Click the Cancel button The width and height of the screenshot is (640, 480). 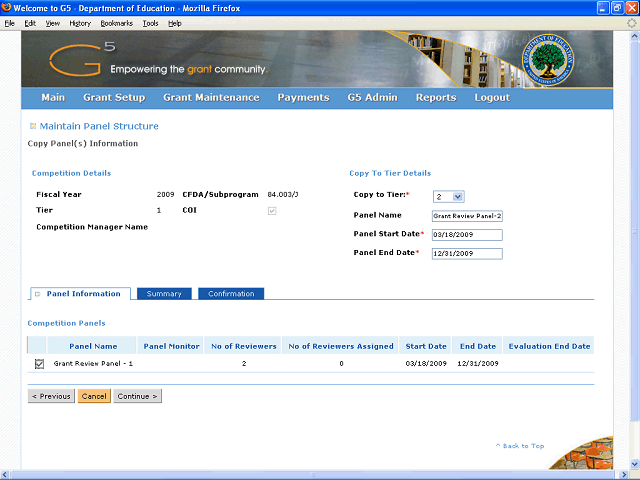(x=94, y=396)
